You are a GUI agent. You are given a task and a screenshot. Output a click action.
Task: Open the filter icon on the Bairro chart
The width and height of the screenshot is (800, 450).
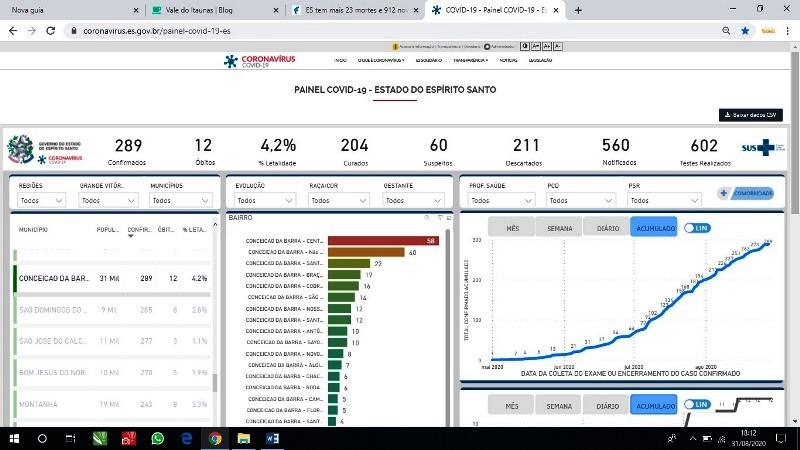tap(440, 218)
